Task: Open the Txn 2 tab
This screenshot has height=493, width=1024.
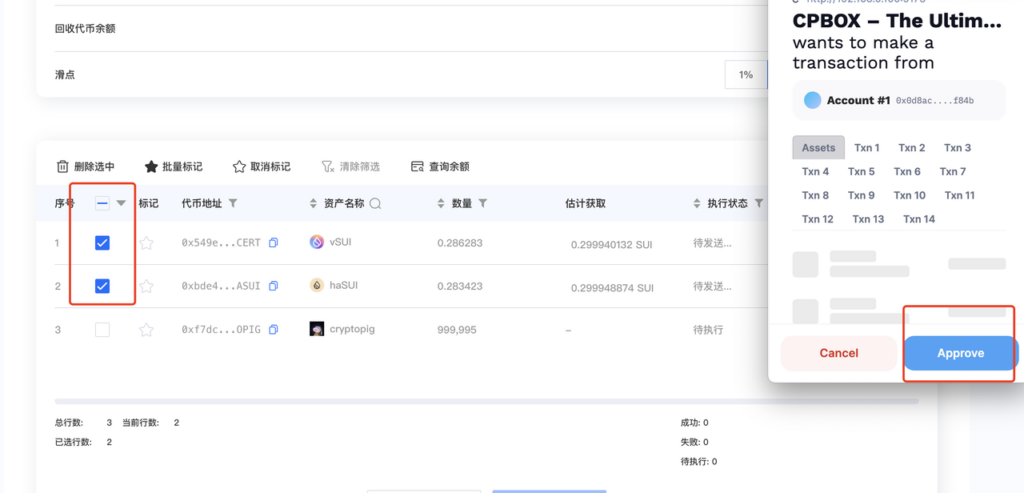Action: click(912, 148)
